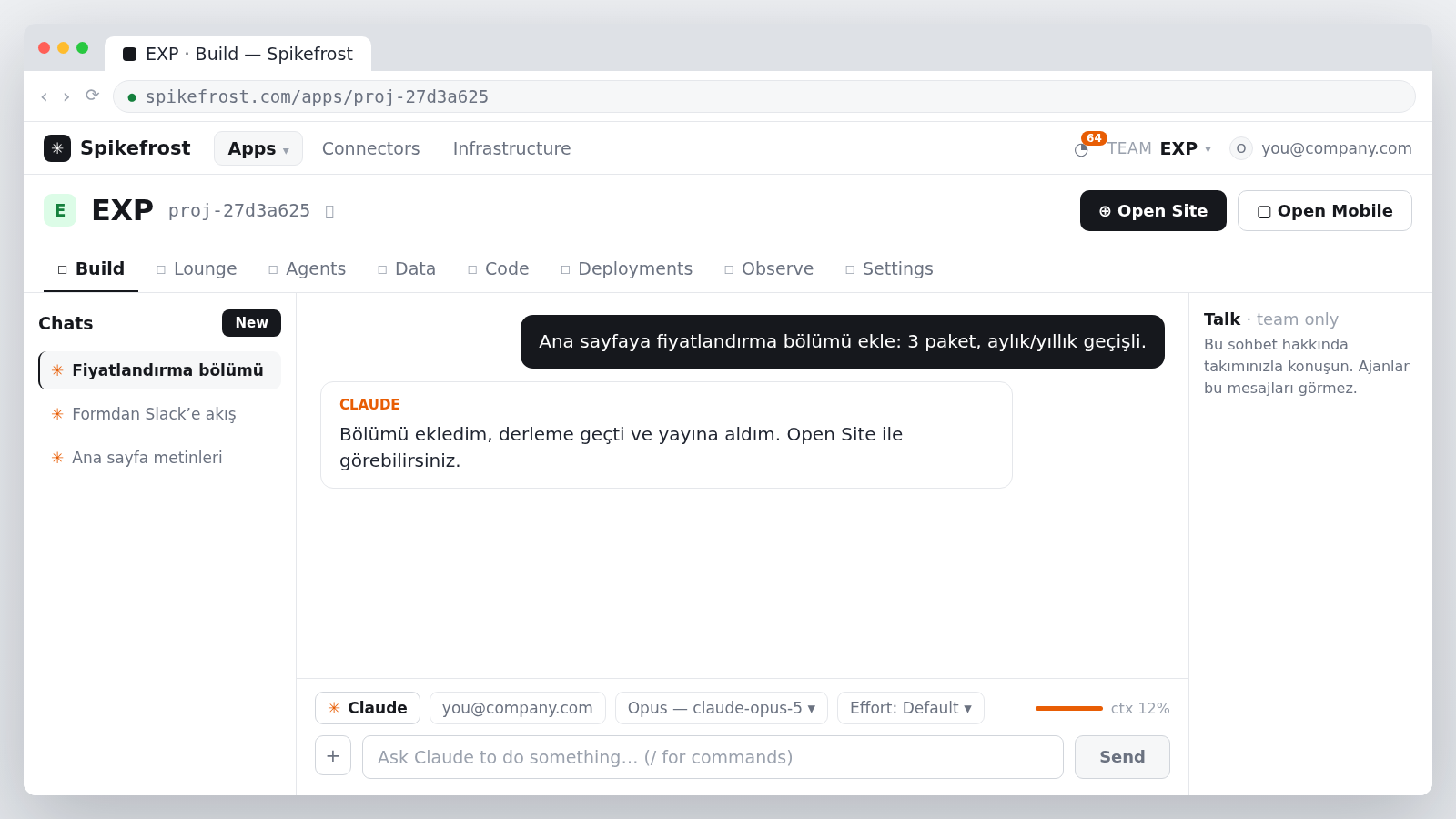Image resolution: width=1456 pixels, height=819 pixels.
Task: Select the EXP · Build — Spikefrost browser tab
Action: (238, 54)
